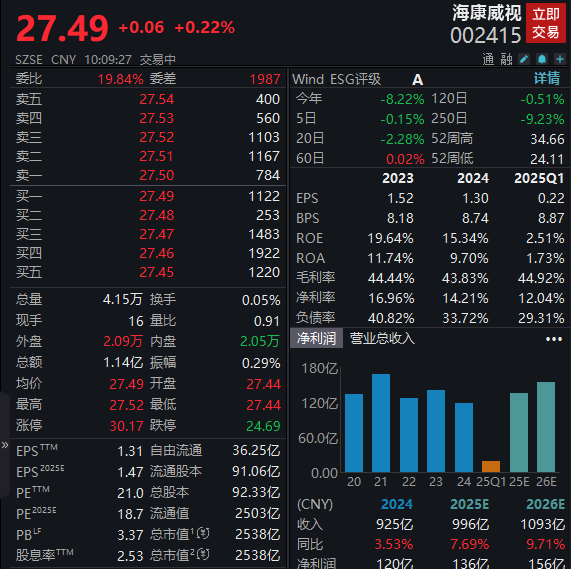Click the PE TTM value 21.0

pyautogui.click(x=130, y=493)
